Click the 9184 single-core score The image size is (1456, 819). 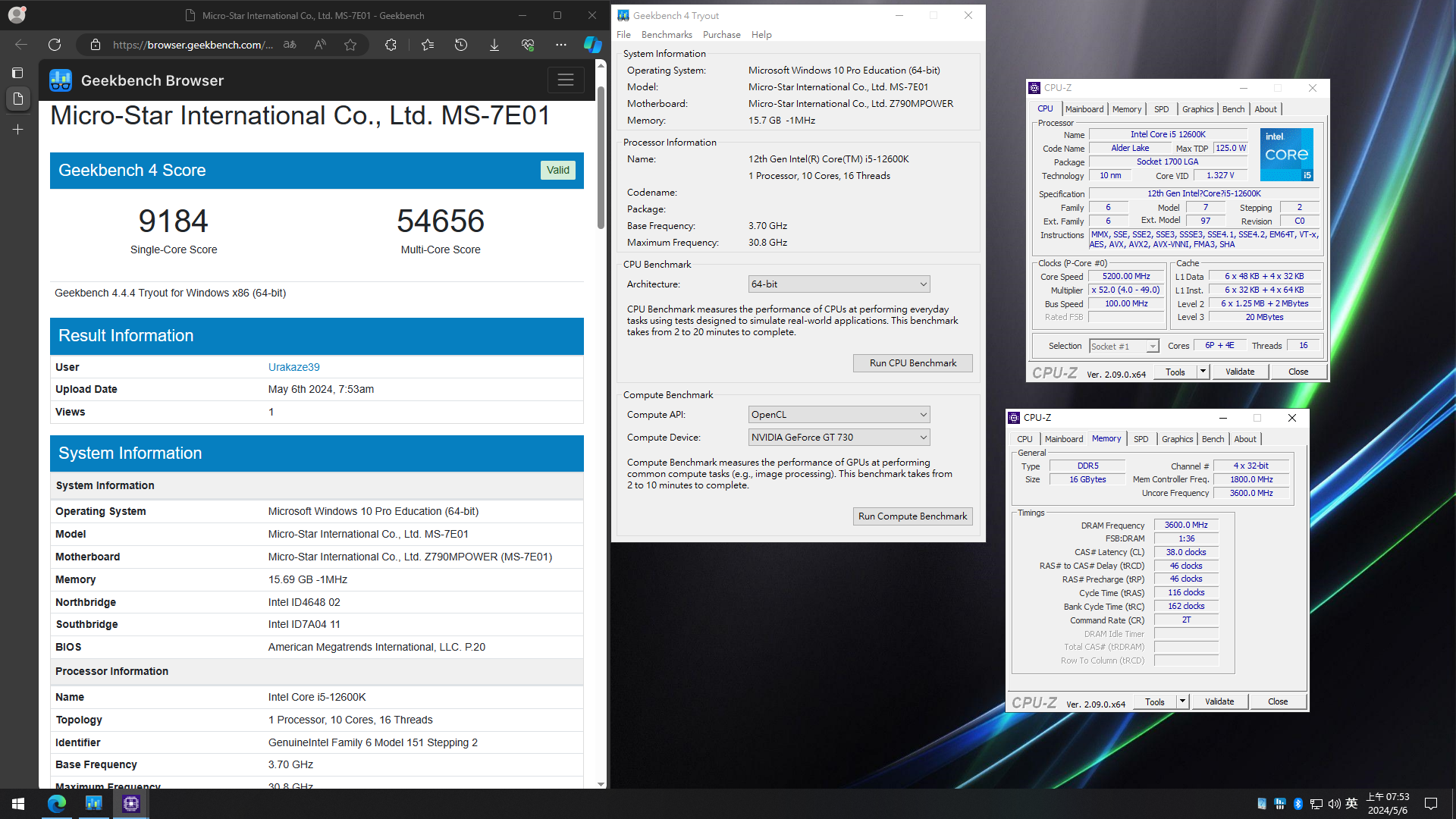[173, 221]
